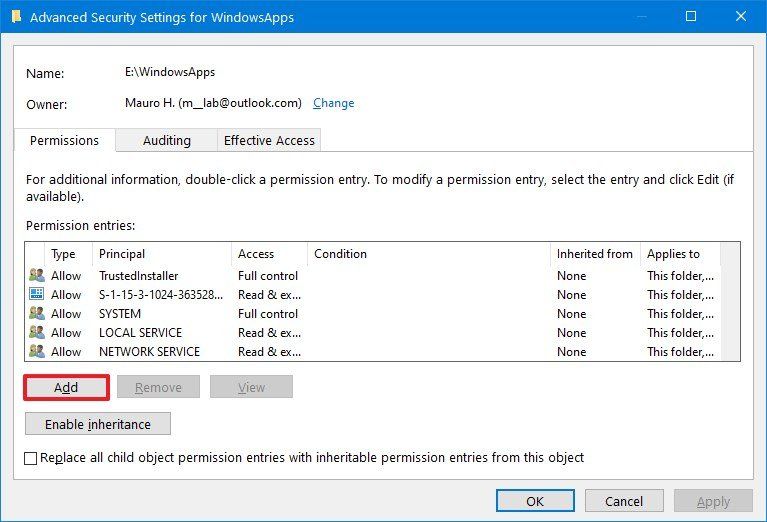Screen dimensions: 767x522
Task: Switch to the Auditing tab
Action: pos(166,141)
